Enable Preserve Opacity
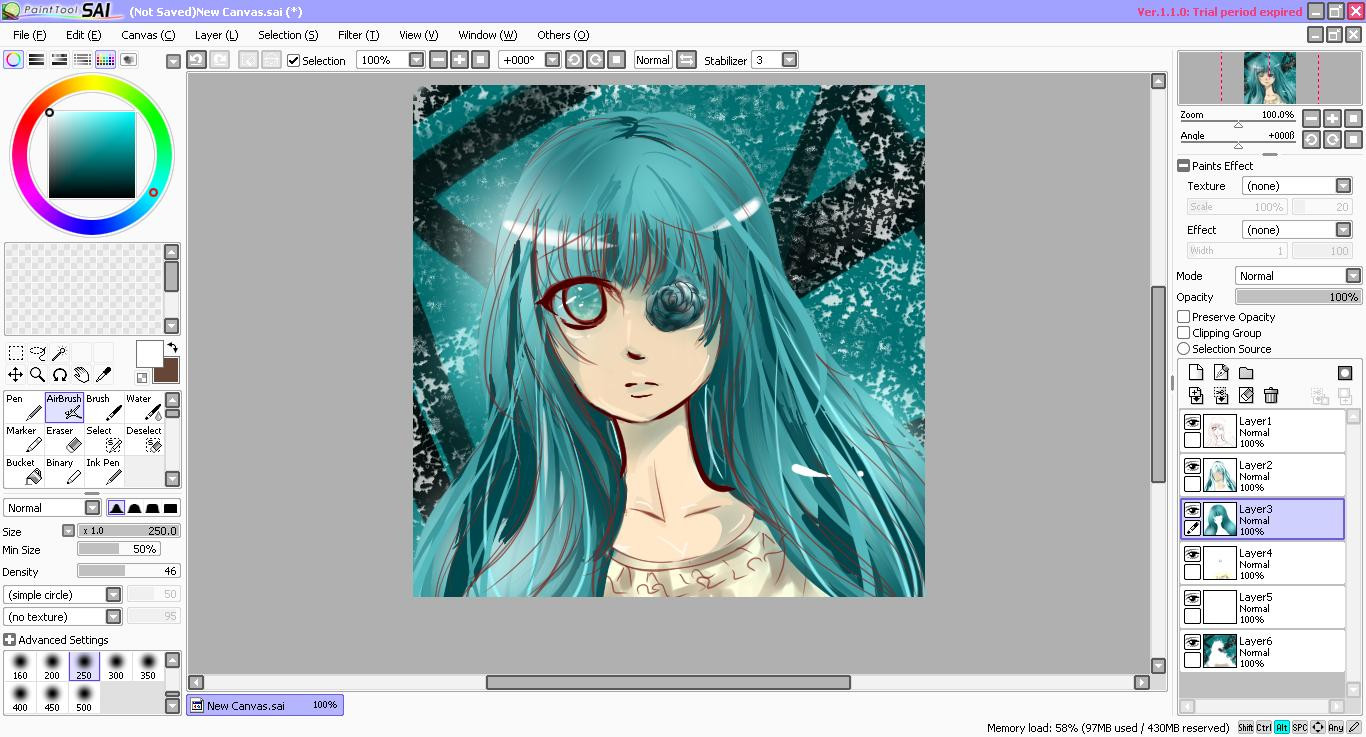The image size is (1366, 737). [1184, 317]
